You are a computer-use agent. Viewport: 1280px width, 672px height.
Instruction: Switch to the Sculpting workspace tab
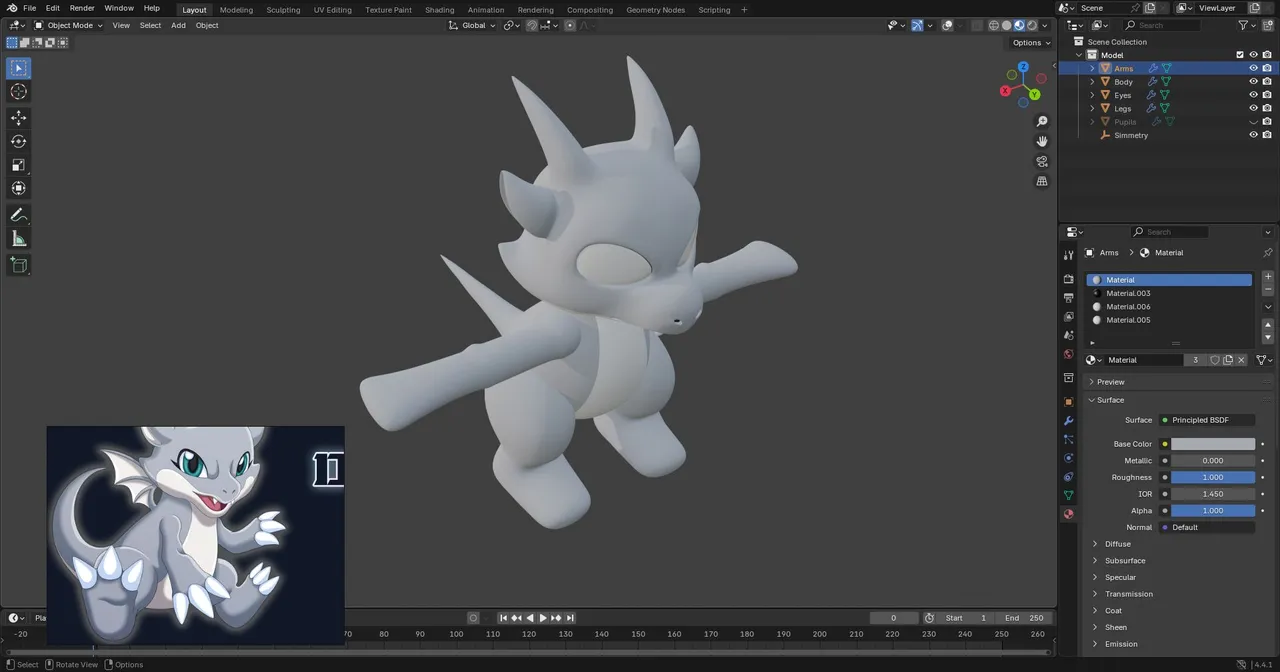(283, 9)
